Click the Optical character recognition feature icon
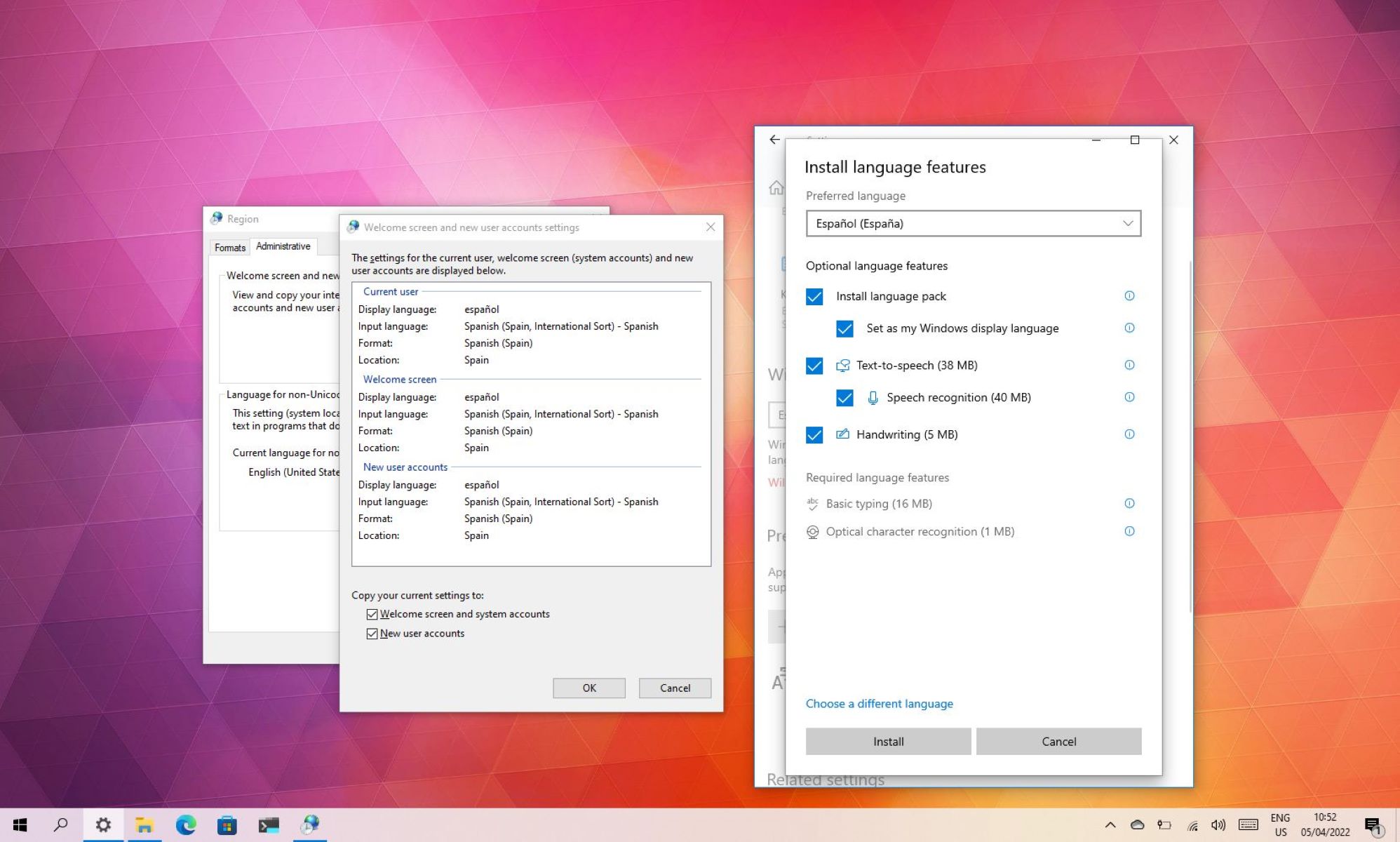1400x842 pixels. [x=812, y=531]
